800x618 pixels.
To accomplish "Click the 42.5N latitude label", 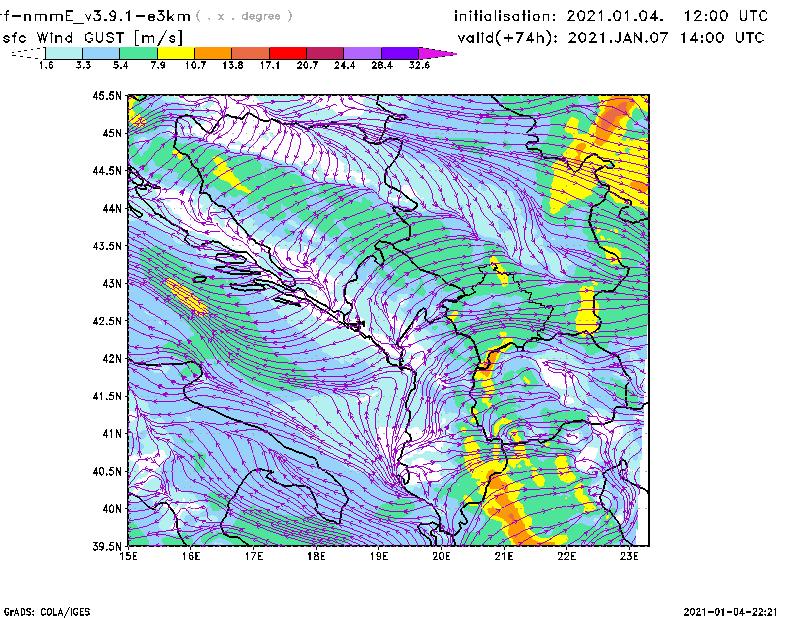I will pyautogui.click(x=108, y=320).
